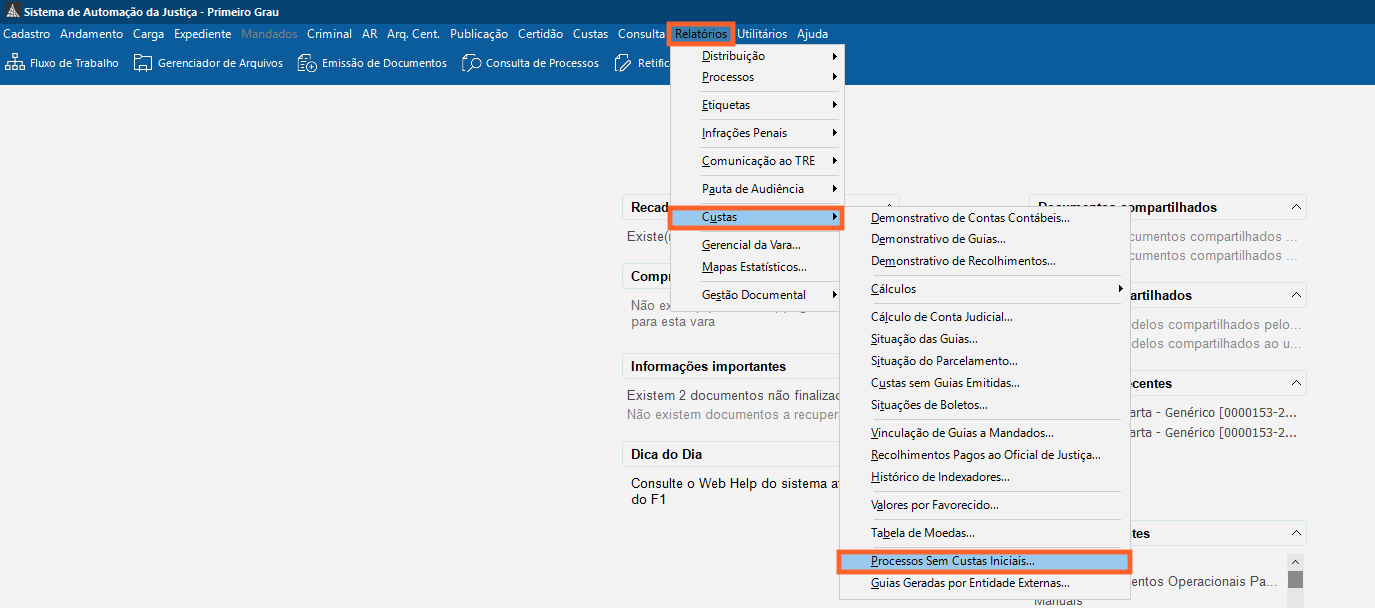Open the Consulta de Processos tool
Screen dimensions: 1375x608
tap(471, 63)
